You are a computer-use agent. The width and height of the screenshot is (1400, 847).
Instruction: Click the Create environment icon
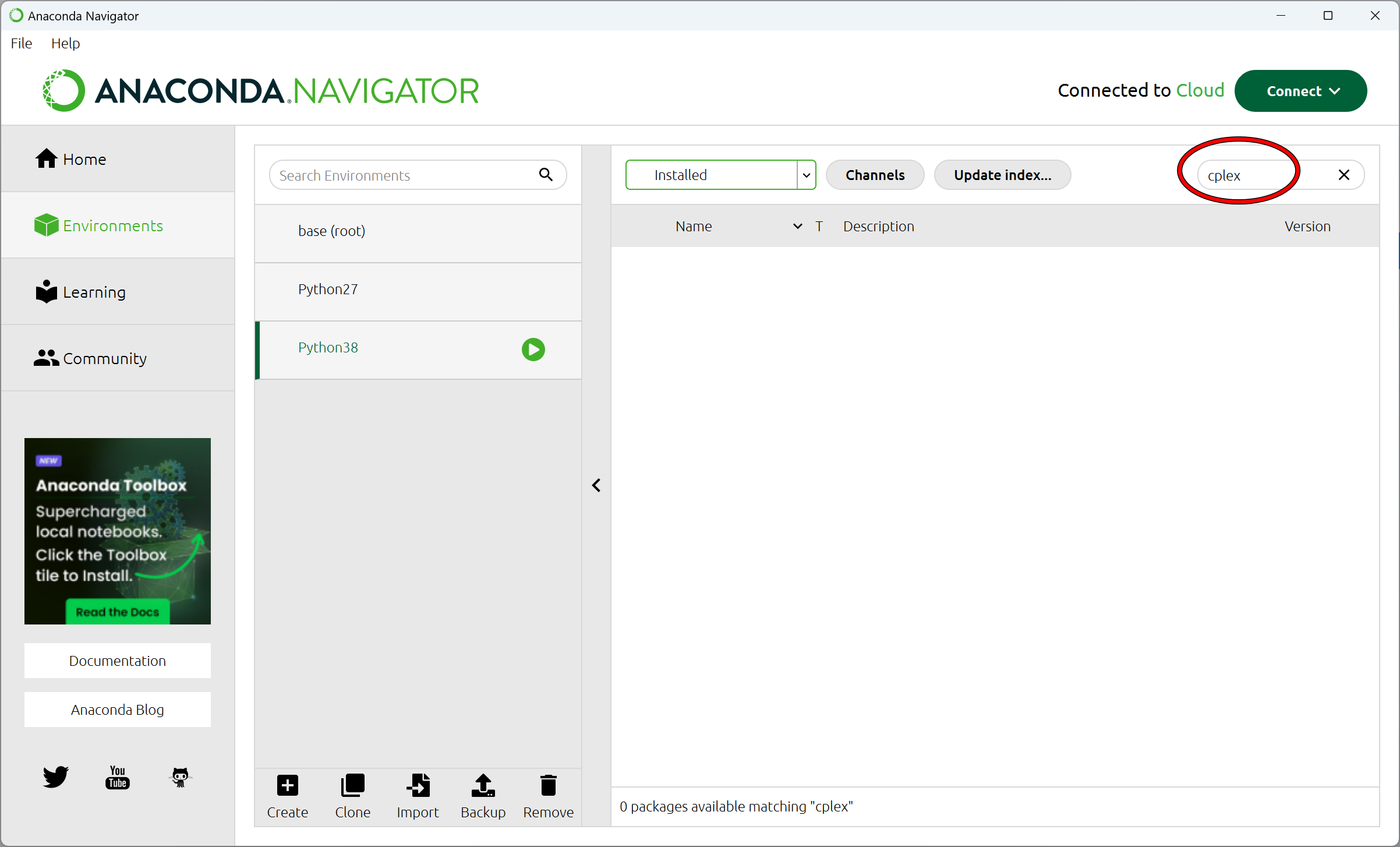pyautogui.click(x=288, y=785)
